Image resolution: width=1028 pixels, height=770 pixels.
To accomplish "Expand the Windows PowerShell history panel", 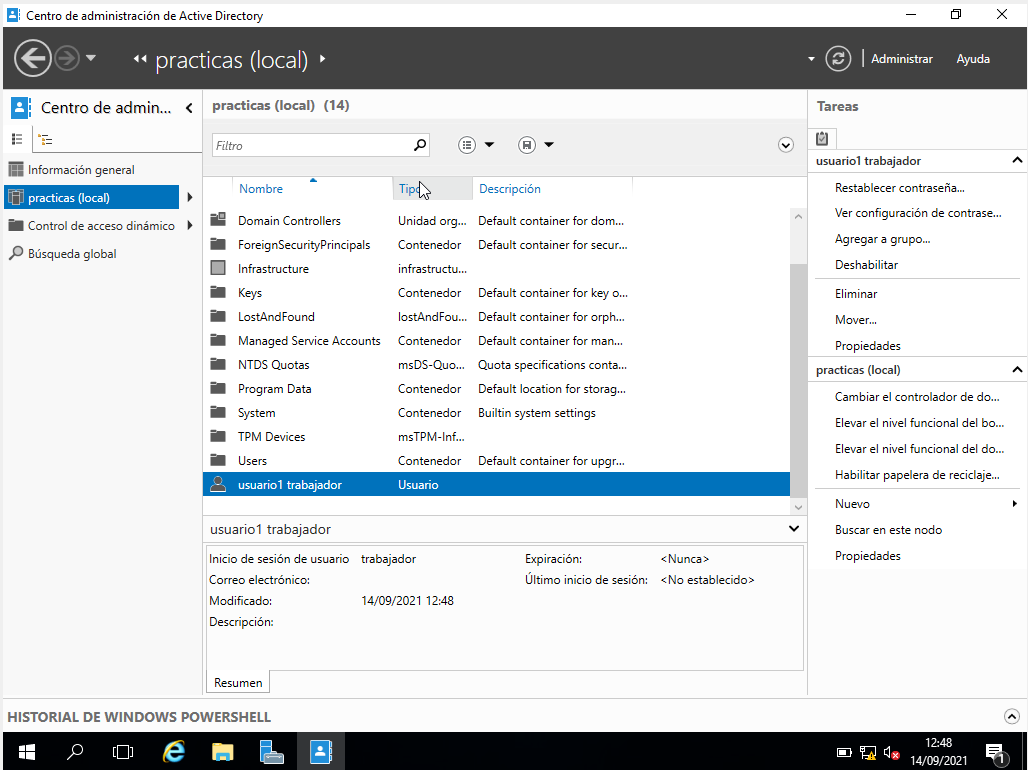I will [1011, 717].
